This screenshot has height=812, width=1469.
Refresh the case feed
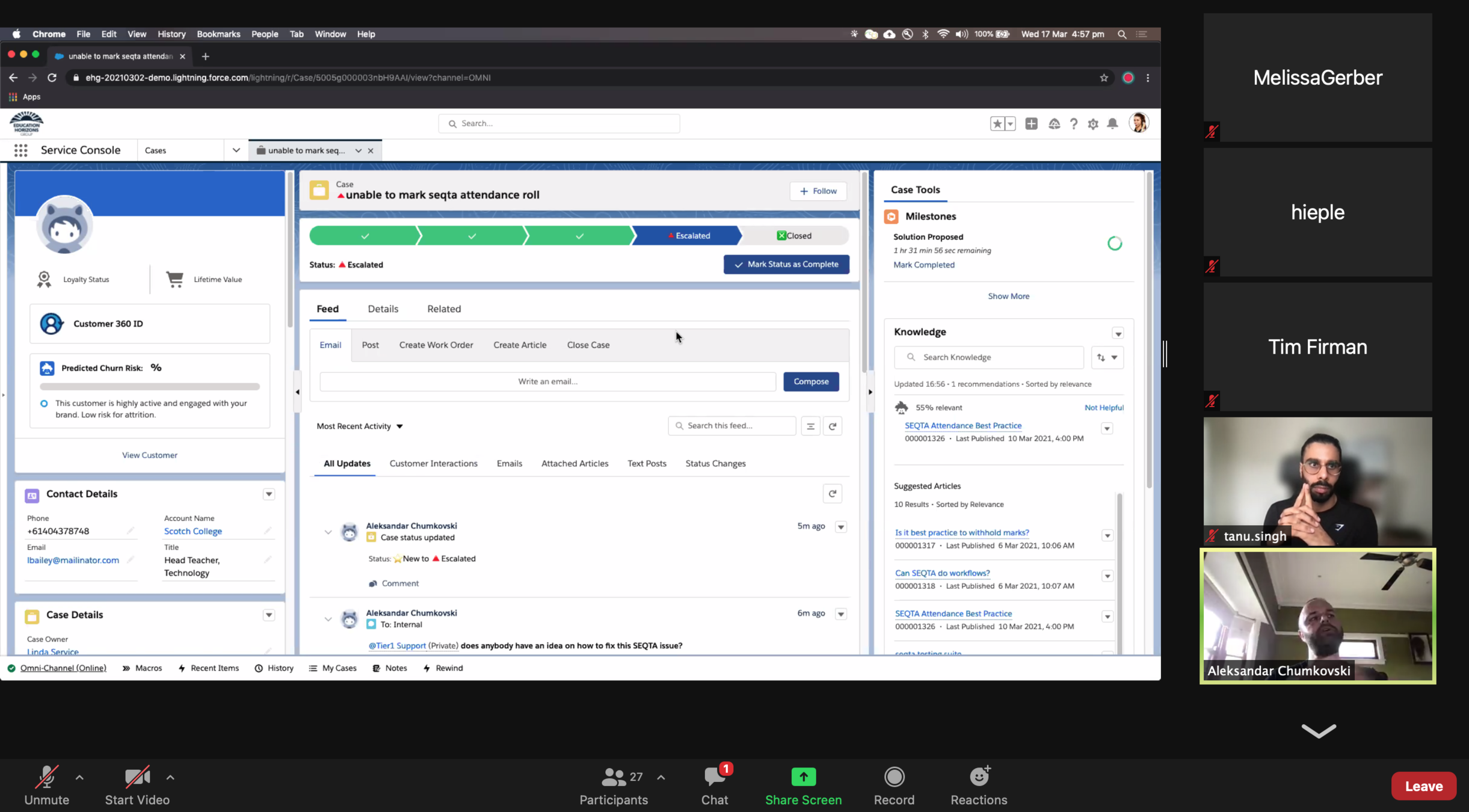(833, 426)
